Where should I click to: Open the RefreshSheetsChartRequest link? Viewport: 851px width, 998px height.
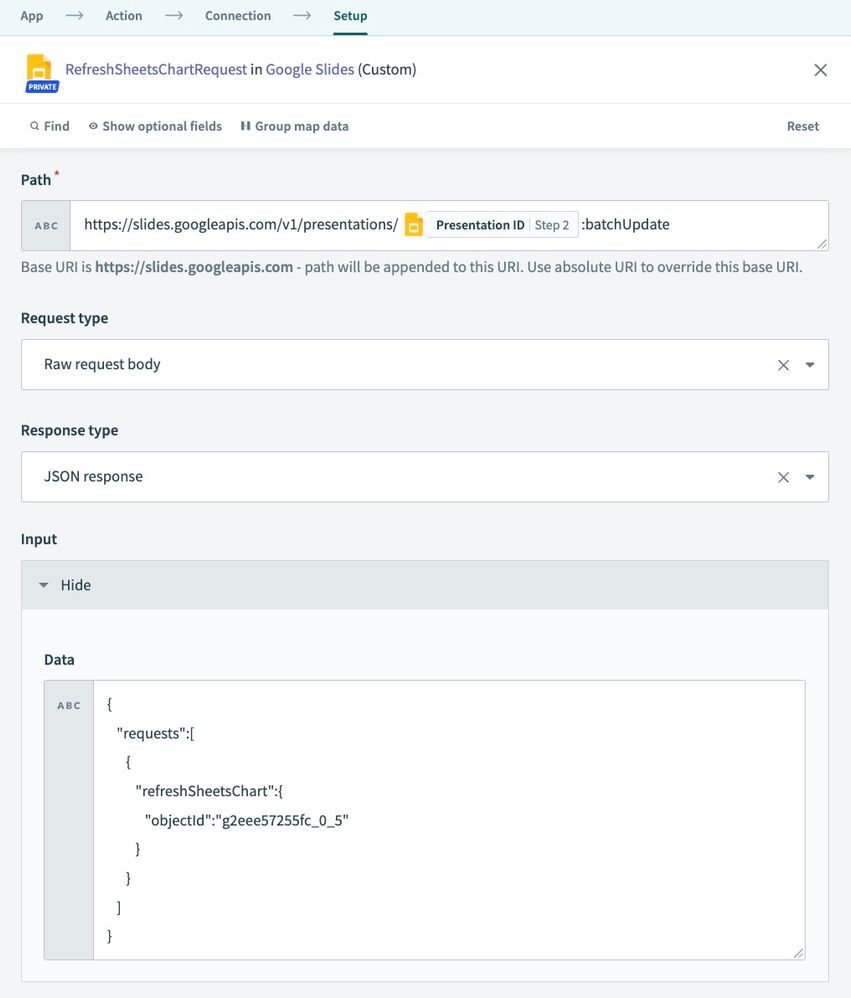pos(156,69)
